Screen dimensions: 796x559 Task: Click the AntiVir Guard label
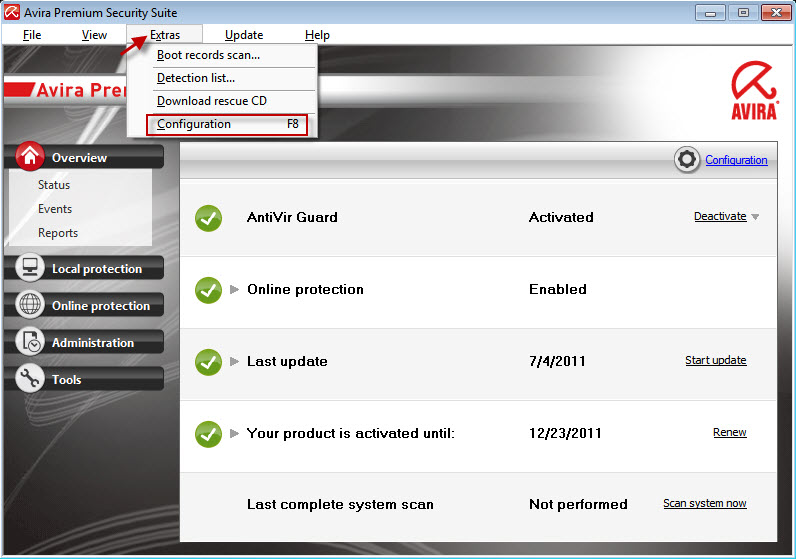[292, 217]
